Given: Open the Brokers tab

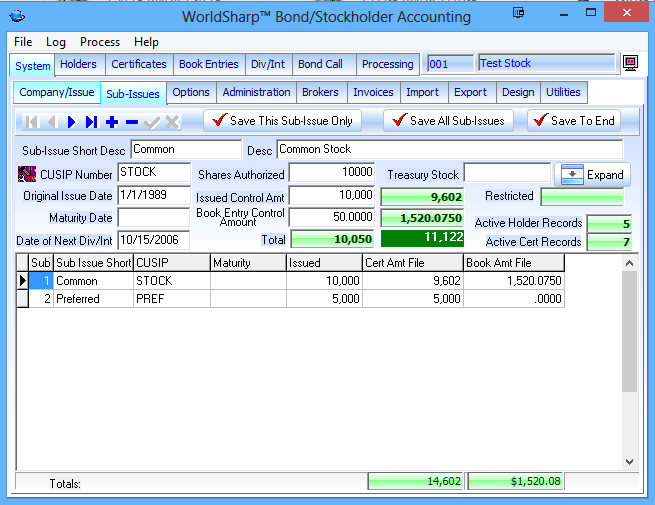Looking at the screenshot, I should [x=320, y=92].
